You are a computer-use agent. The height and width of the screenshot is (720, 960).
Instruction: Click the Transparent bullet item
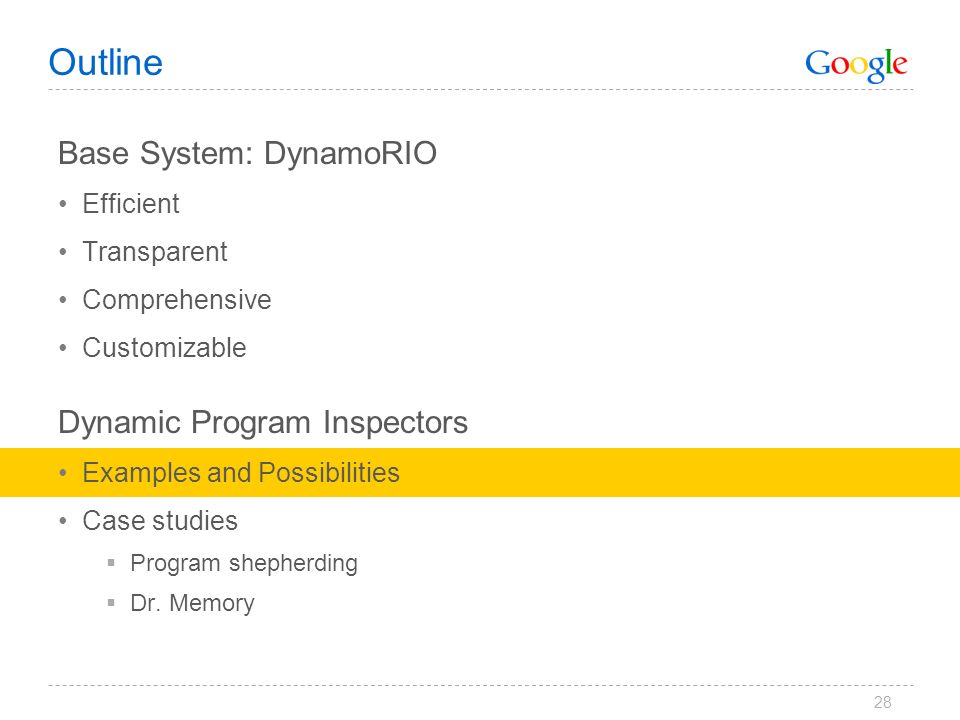point(155,252)
